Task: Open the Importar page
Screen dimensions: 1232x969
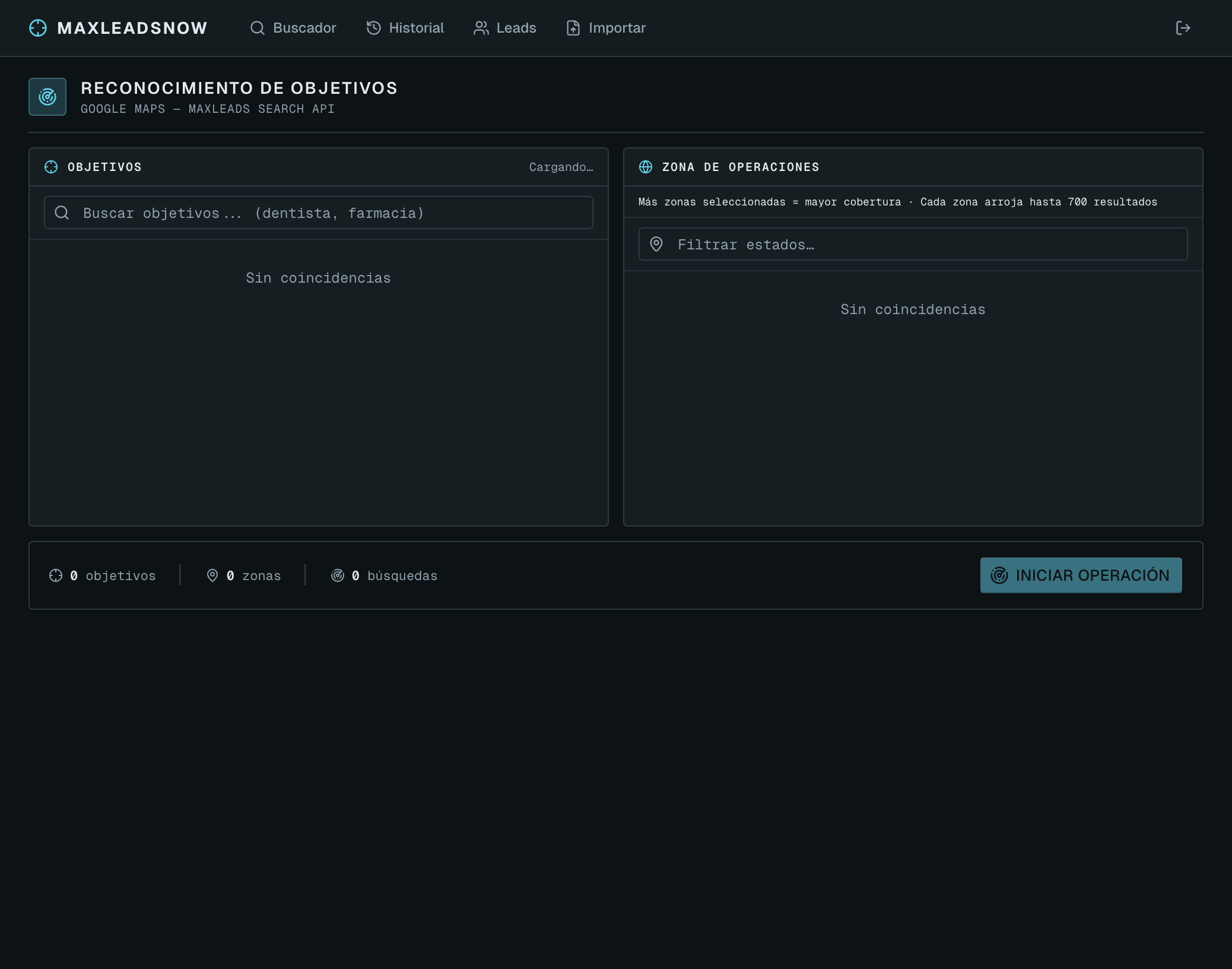Action: 606,28
